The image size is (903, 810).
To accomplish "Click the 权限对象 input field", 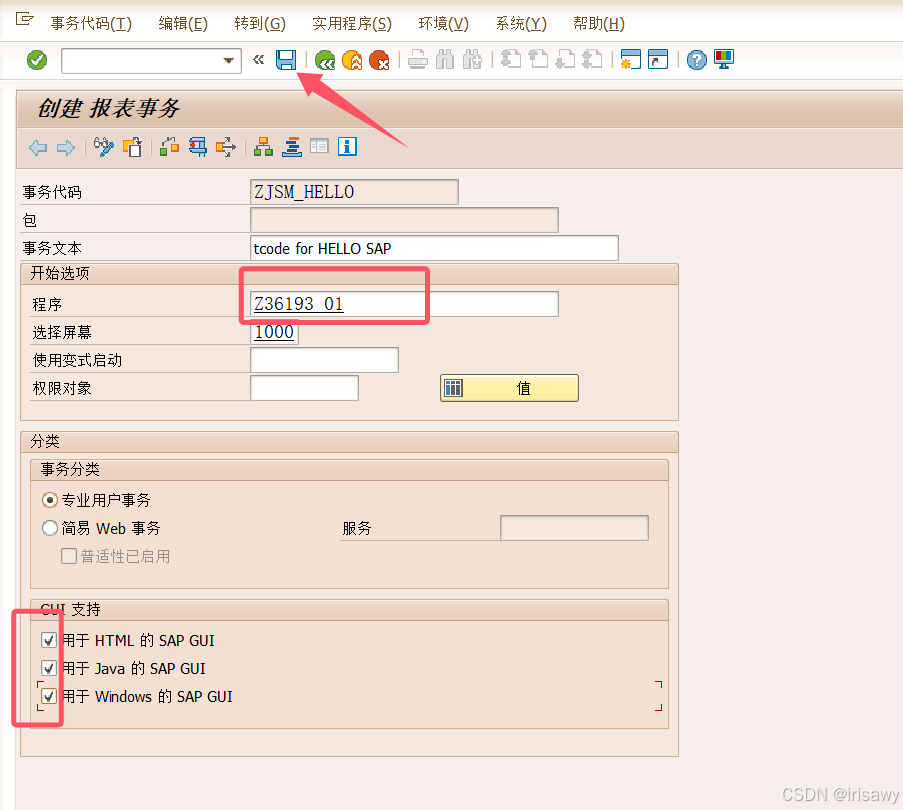I will click(x=304, y=388).
